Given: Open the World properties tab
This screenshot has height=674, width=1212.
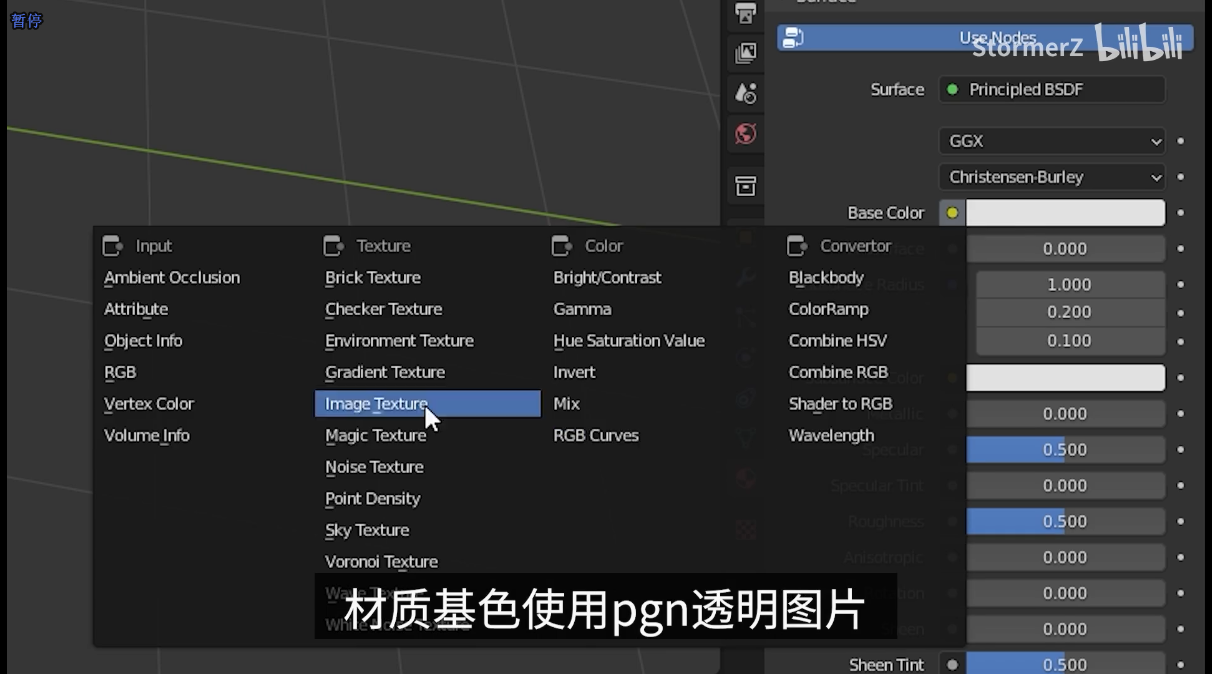Looking at the screenshot, I should point(745,134).
